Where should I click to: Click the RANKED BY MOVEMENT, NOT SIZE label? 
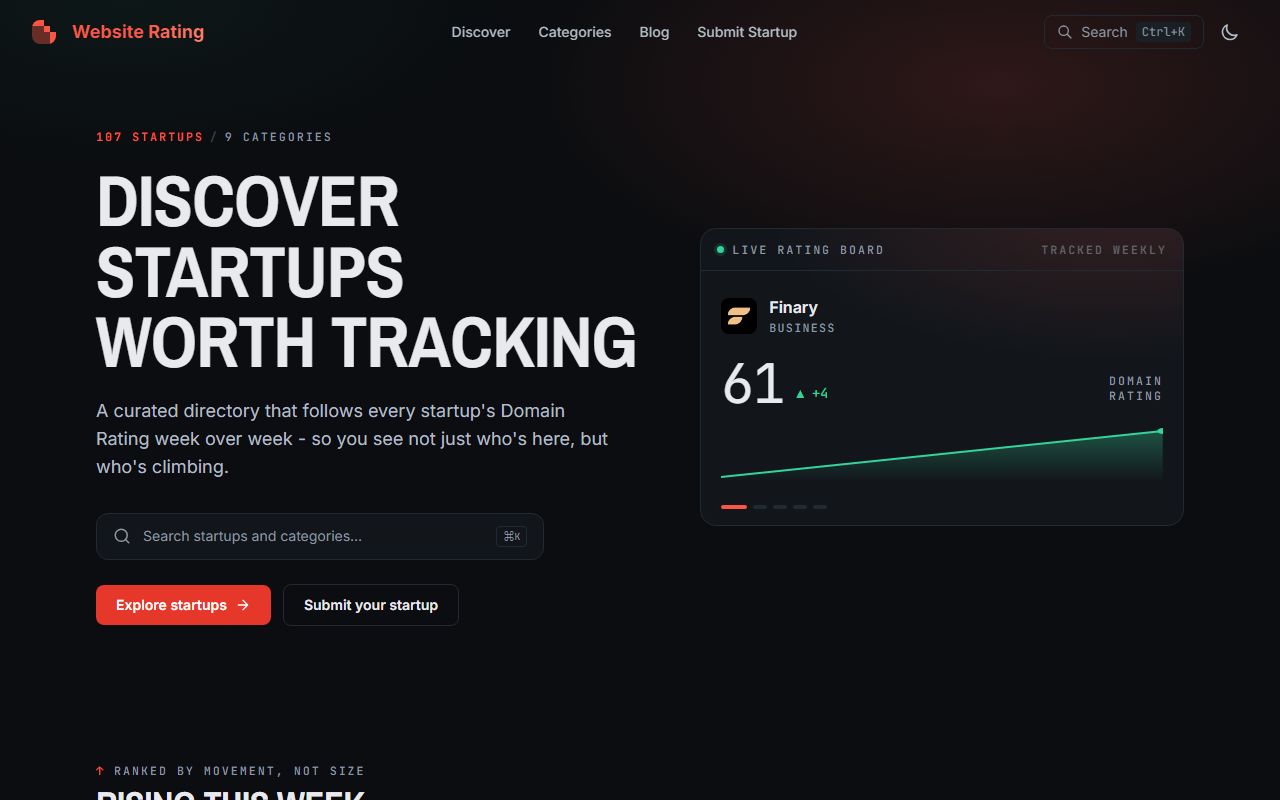coord(239,771)
